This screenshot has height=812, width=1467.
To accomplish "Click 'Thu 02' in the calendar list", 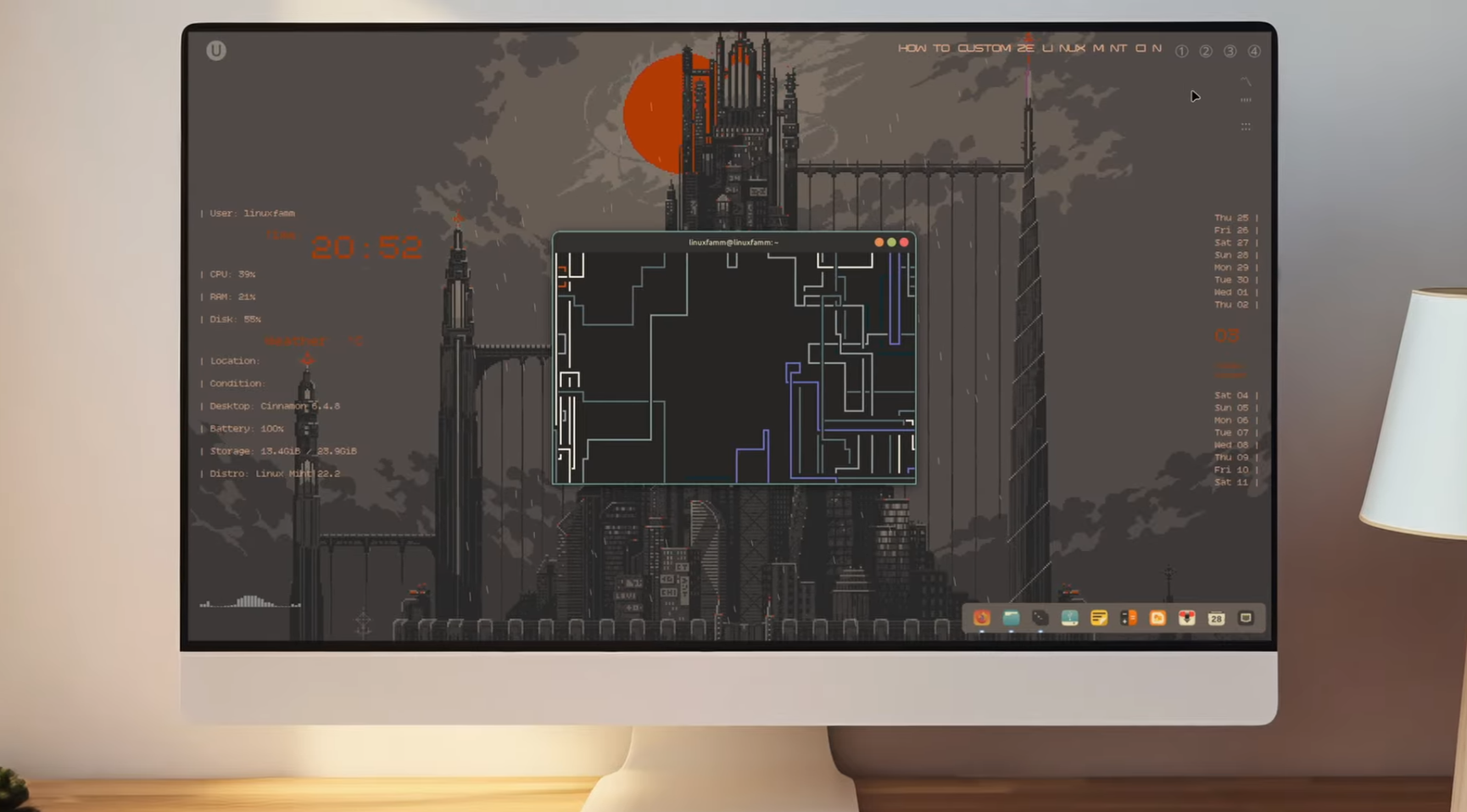I will click(1231, 304).
